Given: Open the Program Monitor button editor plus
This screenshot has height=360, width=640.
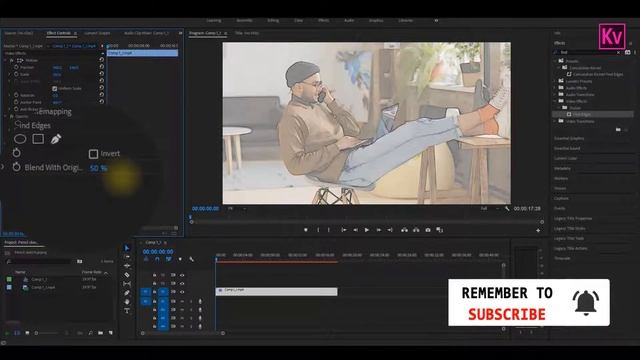Looking at the screenshot, I should pyautogui.click(x=538, y=231).
